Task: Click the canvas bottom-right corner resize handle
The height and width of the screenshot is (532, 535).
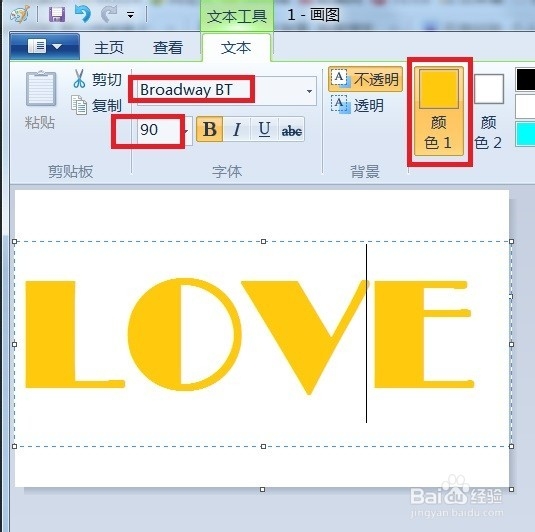Action: [x=511, y=489]
